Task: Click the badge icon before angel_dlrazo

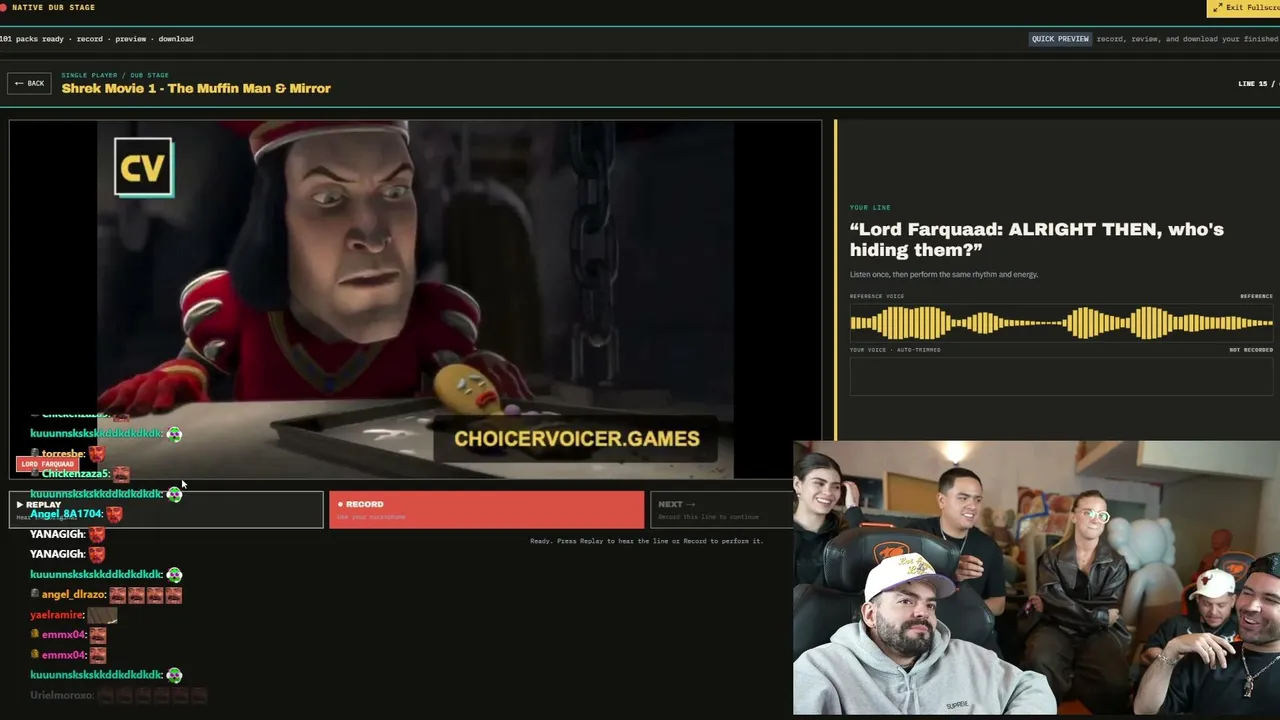Action: [x=35, y=594]
